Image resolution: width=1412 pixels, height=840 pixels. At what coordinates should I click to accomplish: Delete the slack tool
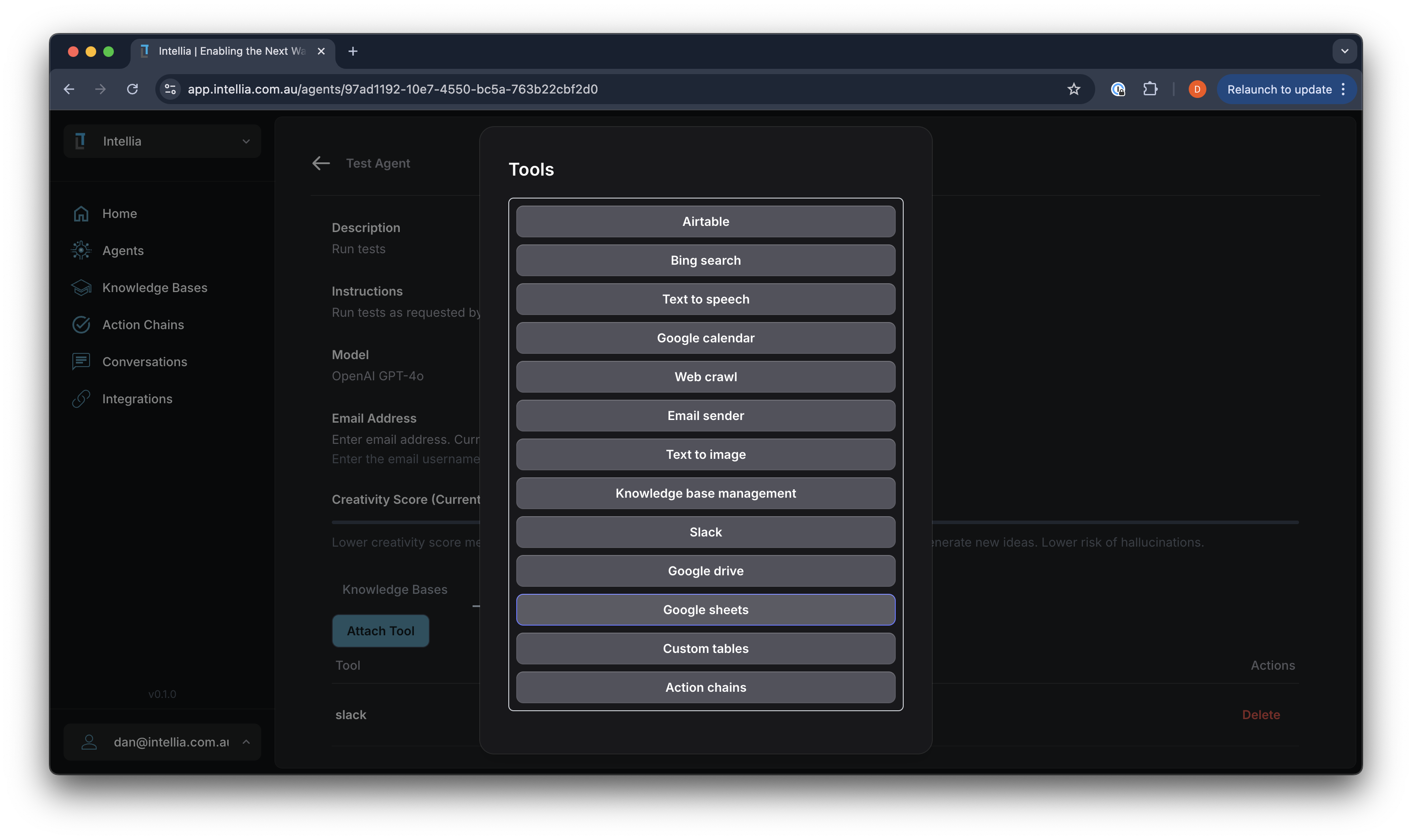1260,714
